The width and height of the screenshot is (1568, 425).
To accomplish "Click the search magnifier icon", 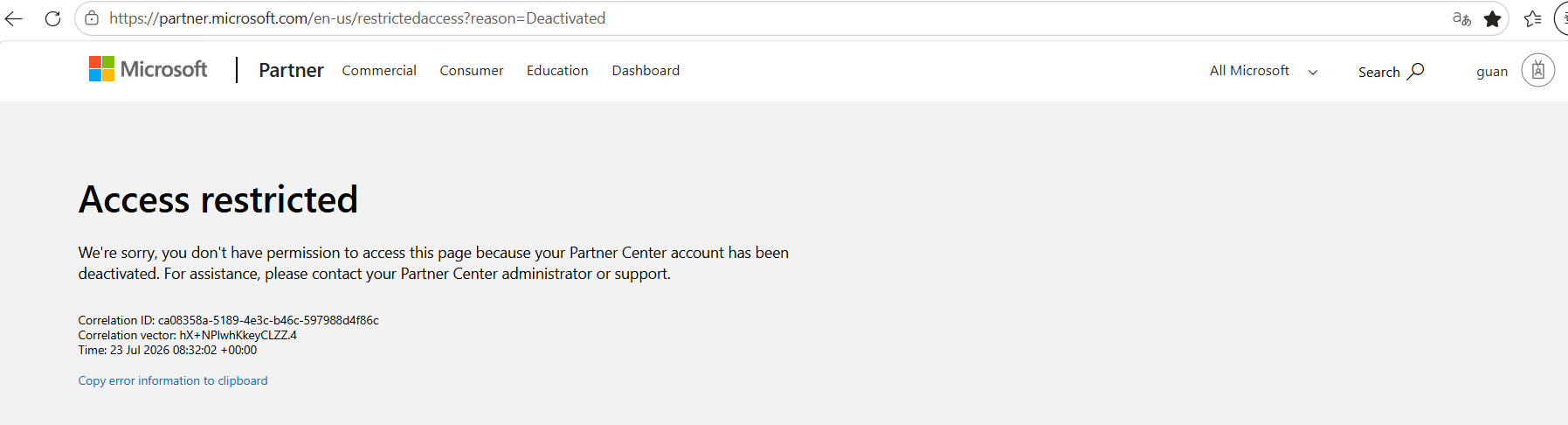I will point(1416,71).
